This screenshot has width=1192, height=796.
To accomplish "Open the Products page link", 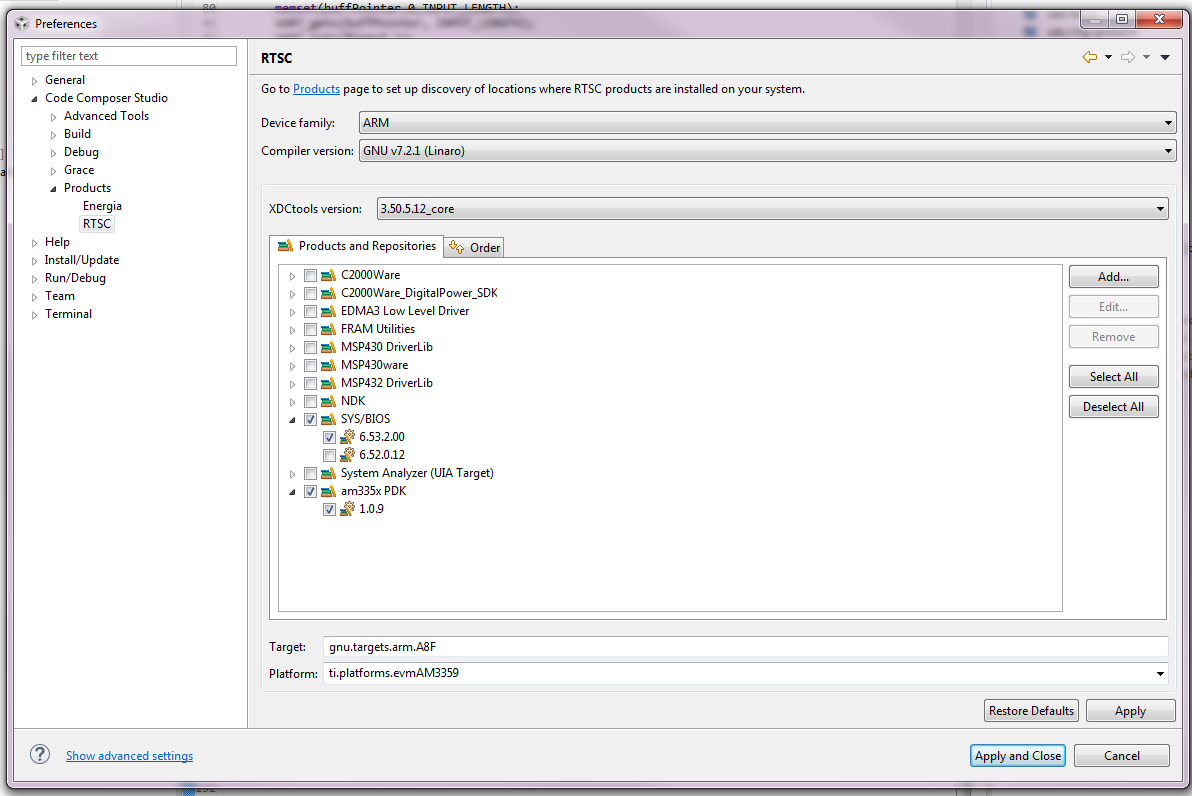I will (316, 89).
